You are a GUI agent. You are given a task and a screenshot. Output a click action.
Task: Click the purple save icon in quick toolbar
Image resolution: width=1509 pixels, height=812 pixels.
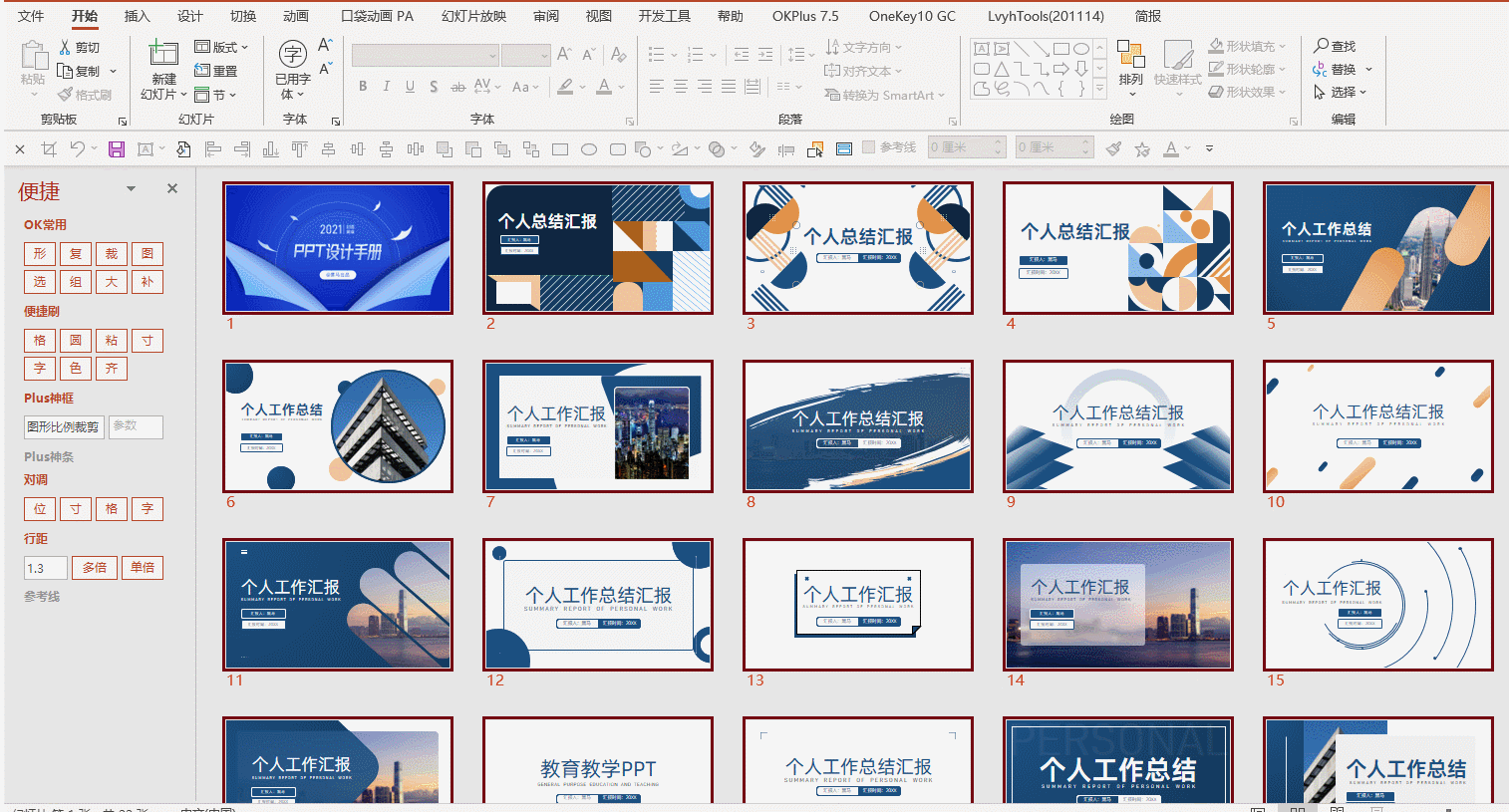pyautogui.click(x=117, y=149)
